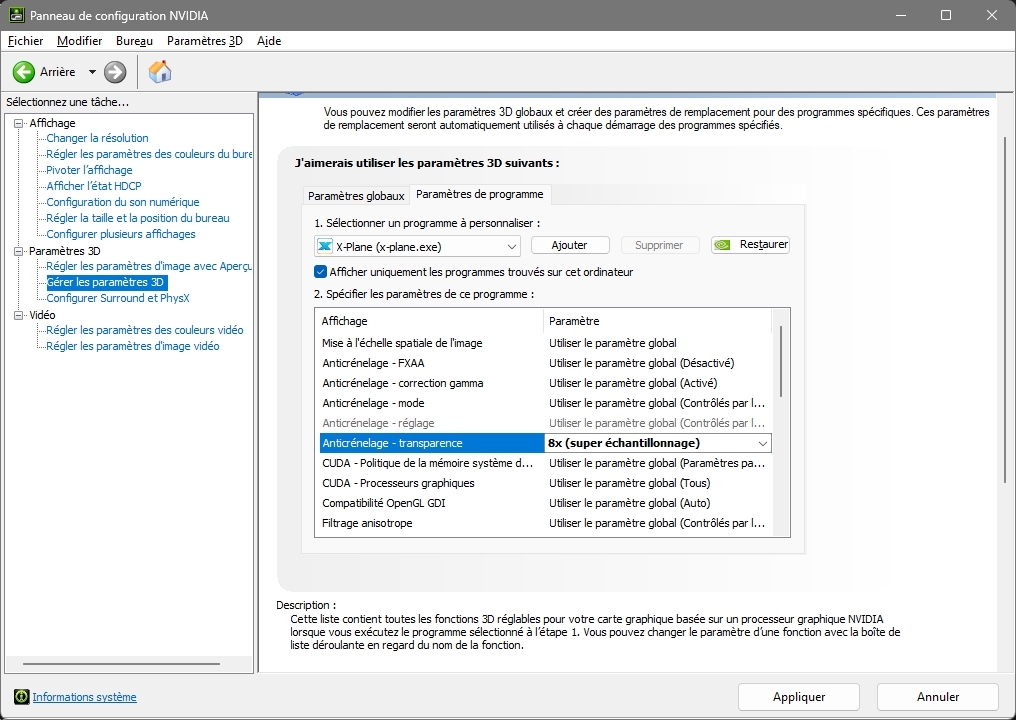This screenshot has width=1016, height=720.
Task: Click the green Arrière back arrow icon
Action: point(24,72)
